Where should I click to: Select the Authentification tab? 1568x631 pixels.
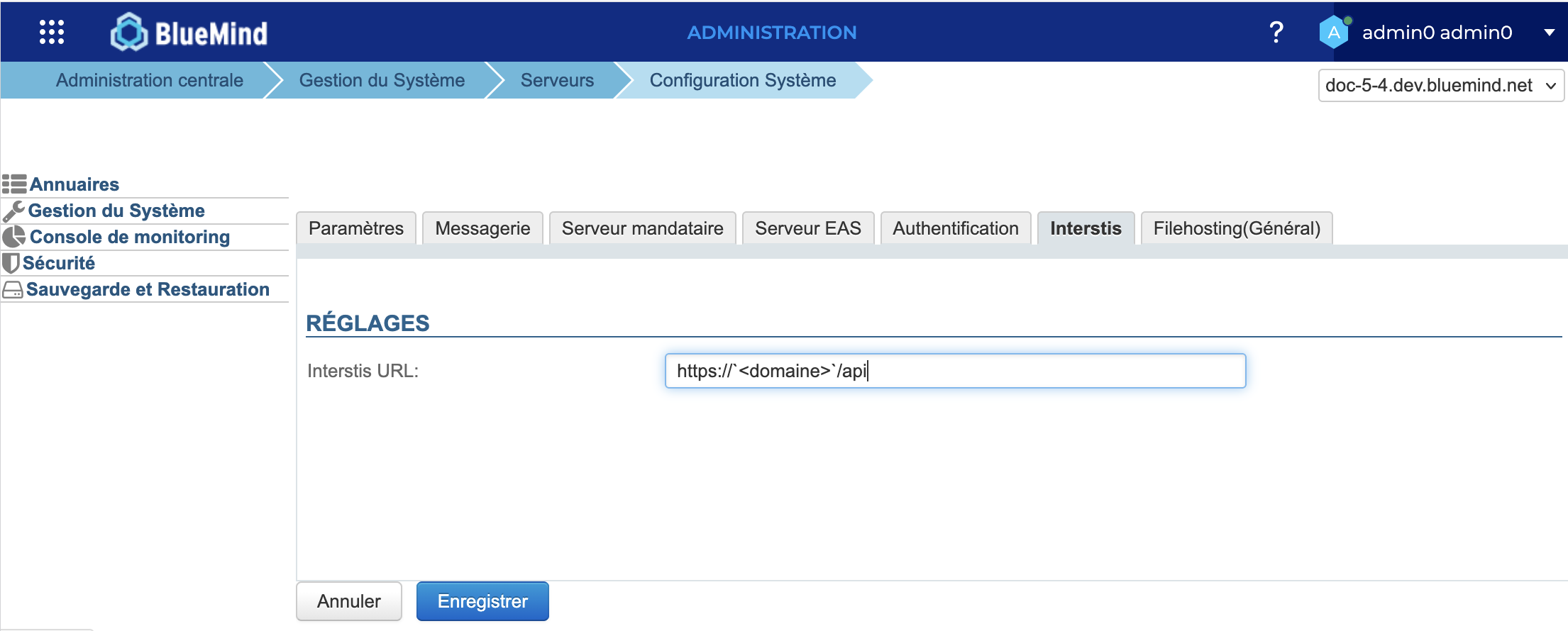[x=955, y=228]
